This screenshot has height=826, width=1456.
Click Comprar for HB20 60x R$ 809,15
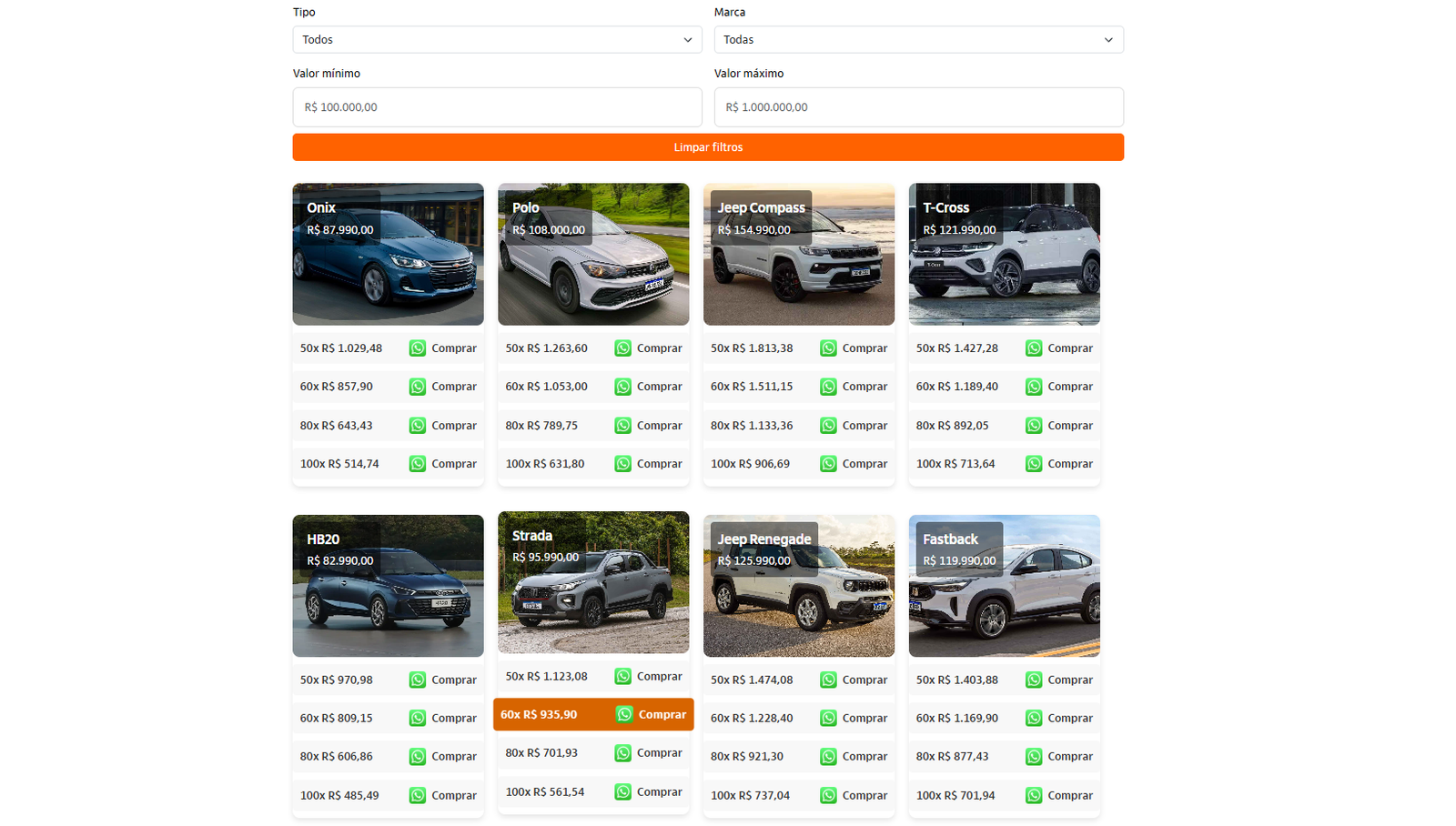click(454, 719)
